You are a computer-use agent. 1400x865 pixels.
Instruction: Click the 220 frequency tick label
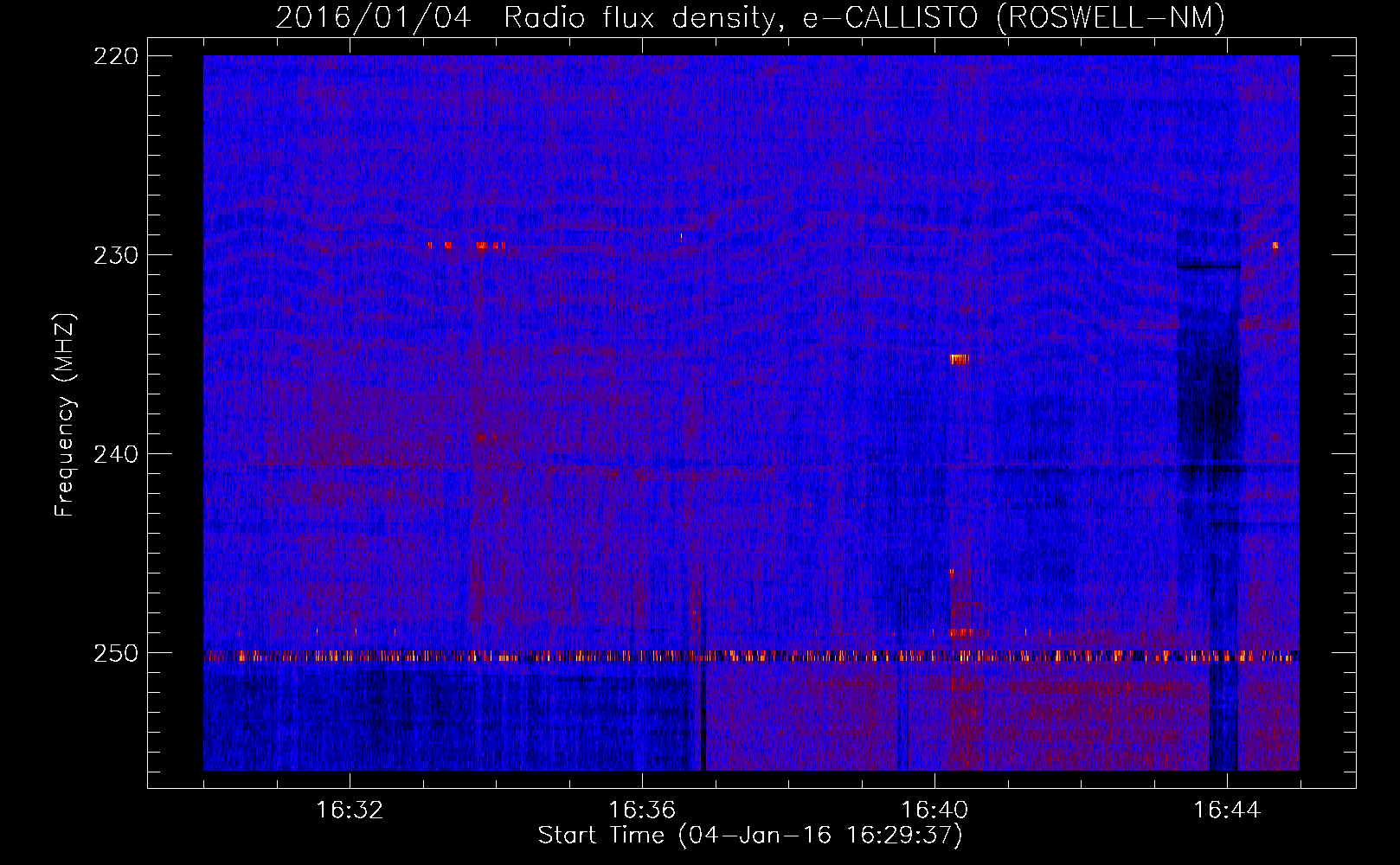(115, 56)
